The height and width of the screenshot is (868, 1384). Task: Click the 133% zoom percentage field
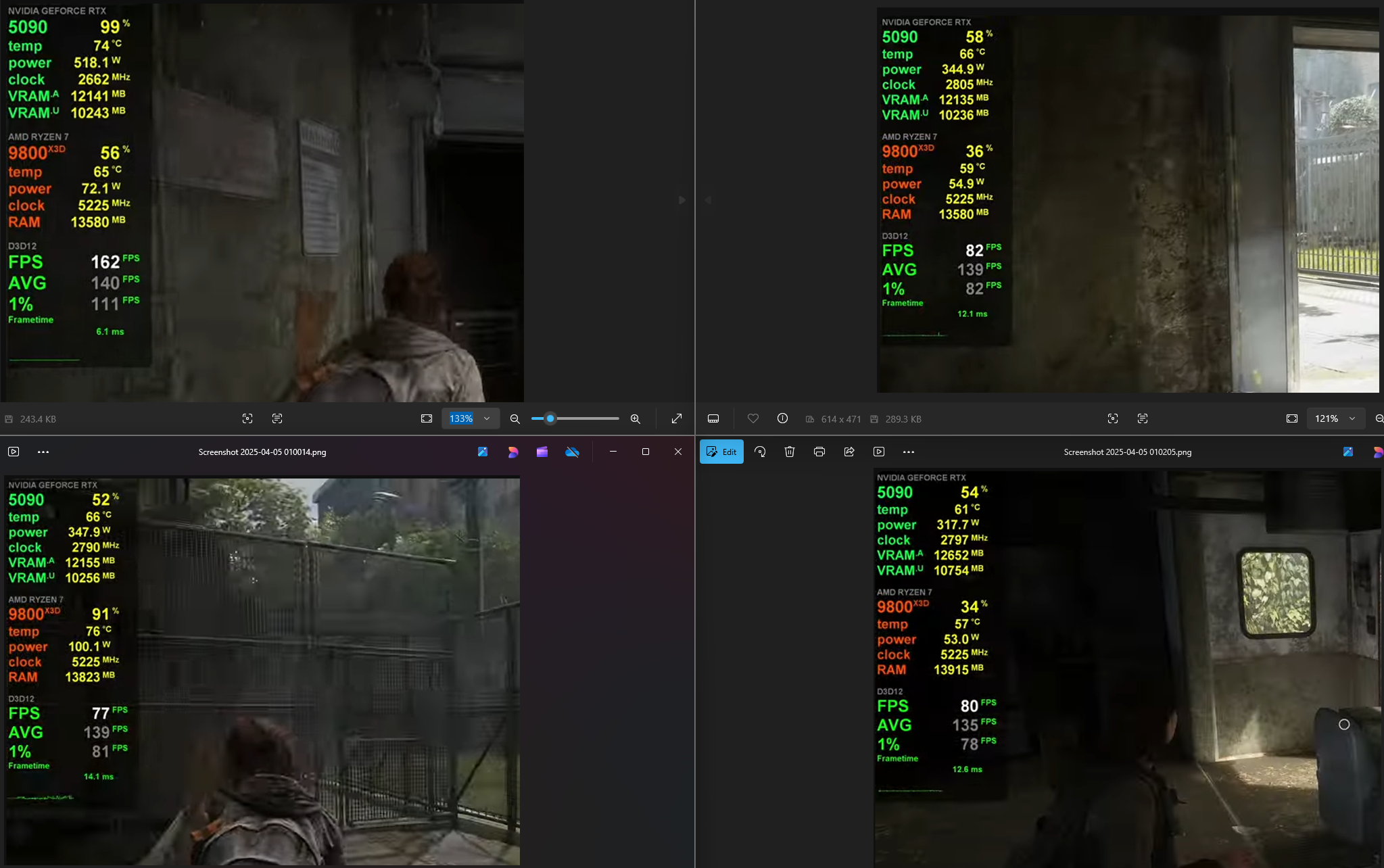(x=461, y=418)
